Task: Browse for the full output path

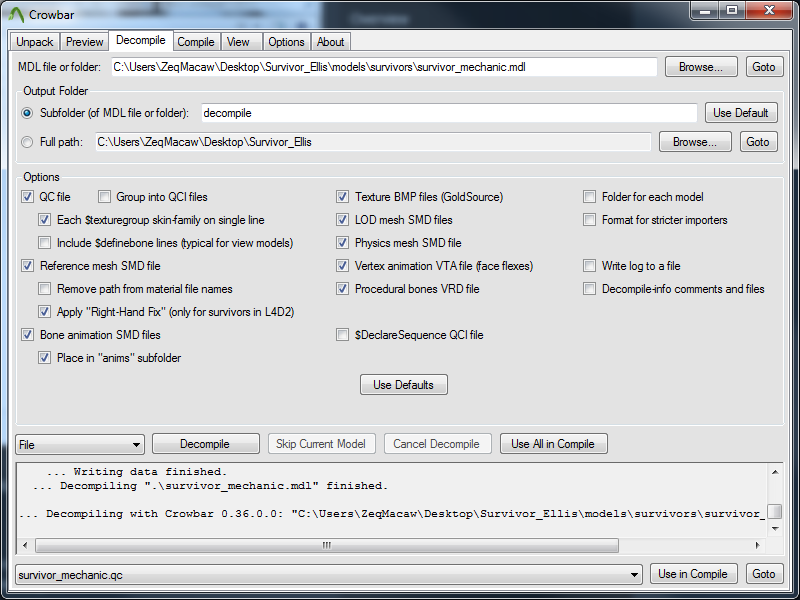Action: coord(695,142)
